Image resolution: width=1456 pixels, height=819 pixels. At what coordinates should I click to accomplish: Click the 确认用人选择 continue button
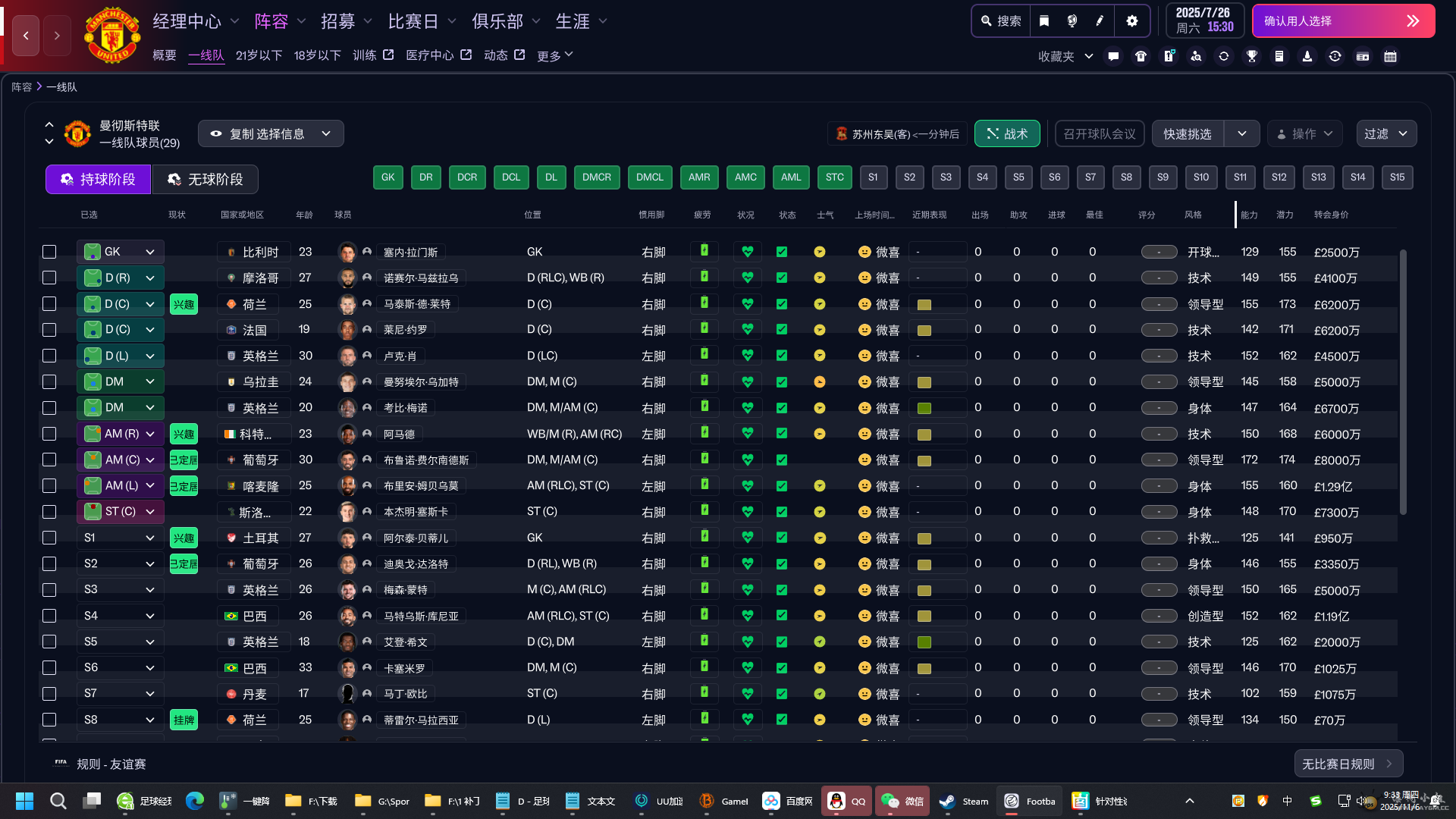coord(1343,21)
